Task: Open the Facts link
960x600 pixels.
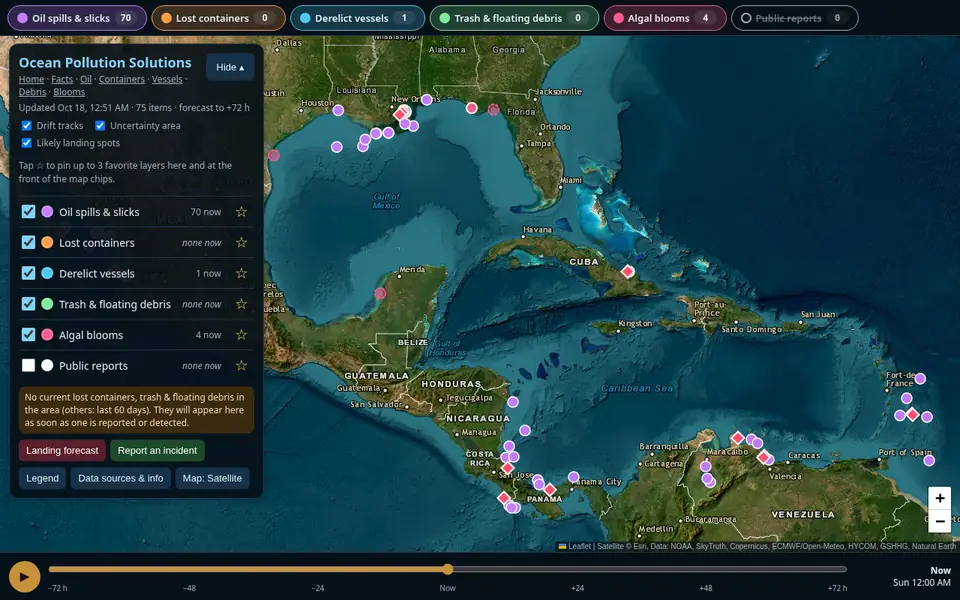Action: click(x=62, y=79)
